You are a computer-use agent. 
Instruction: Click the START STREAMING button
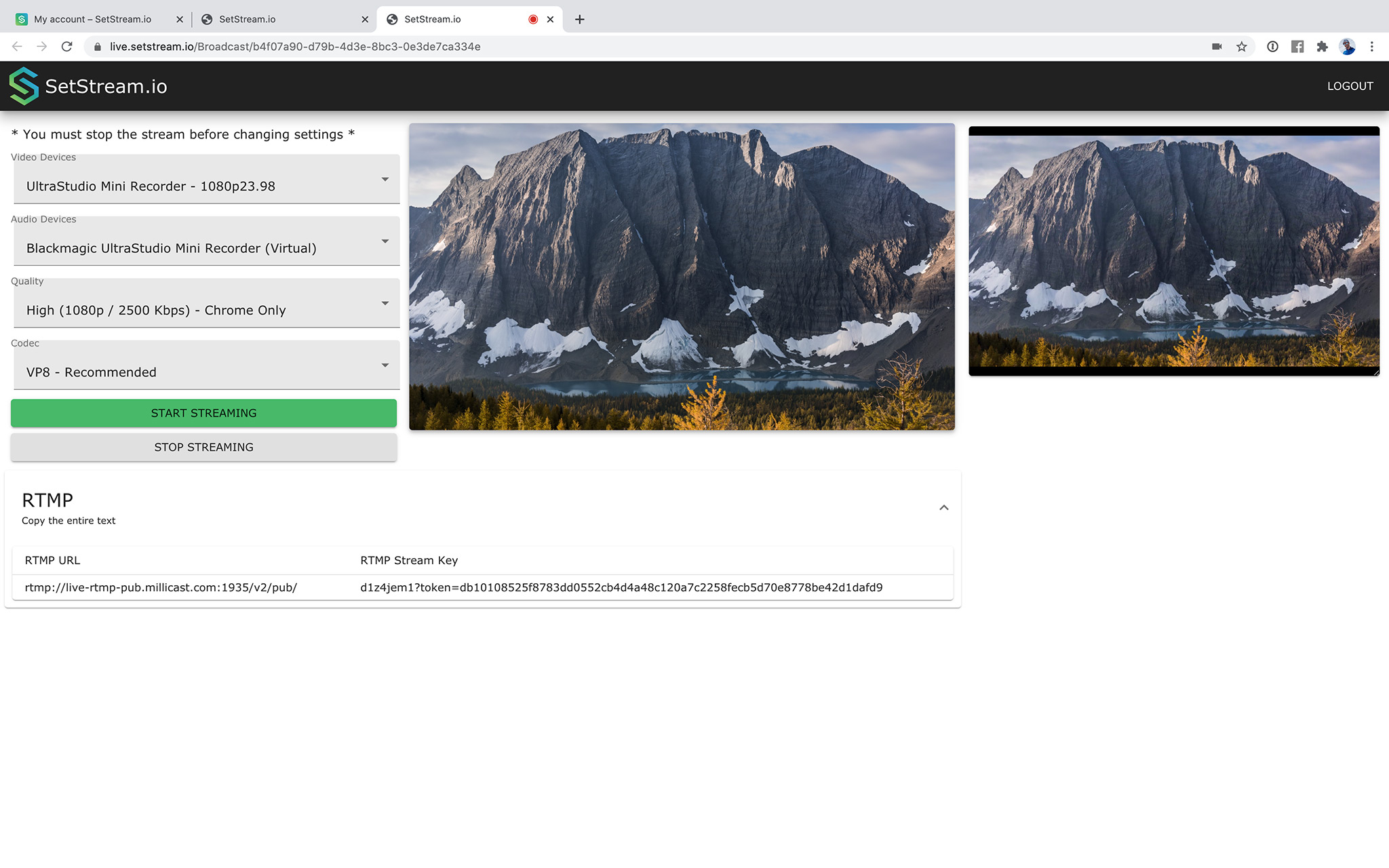tap(203, 413)
